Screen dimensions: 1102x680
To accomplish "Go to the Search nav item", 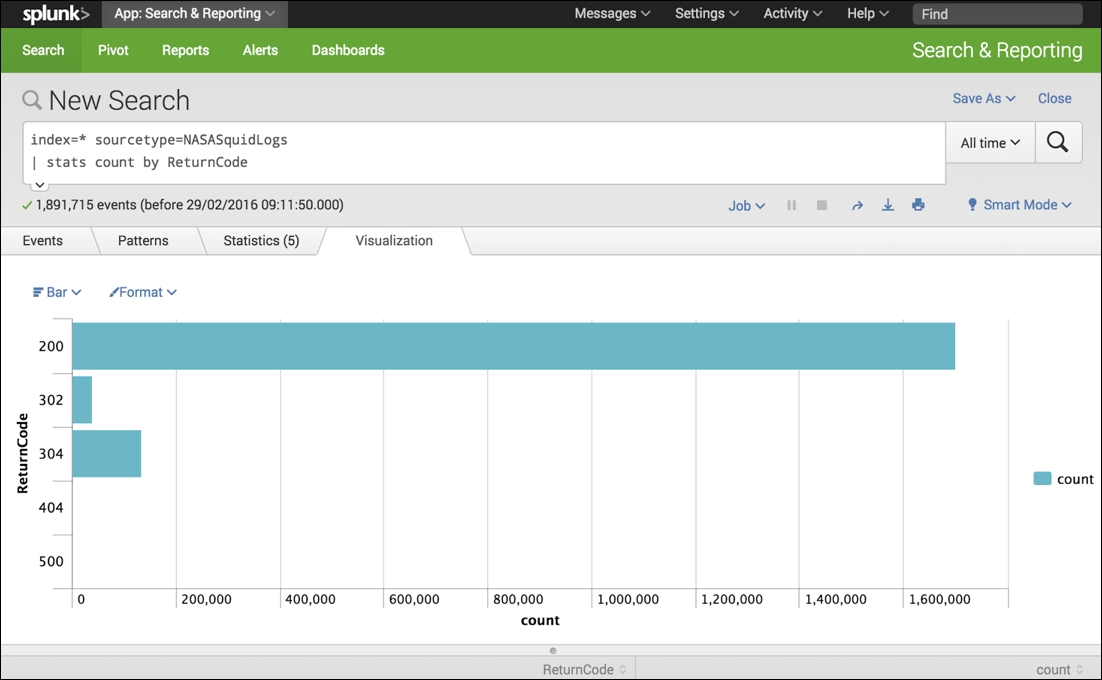I will click(43, 50).
